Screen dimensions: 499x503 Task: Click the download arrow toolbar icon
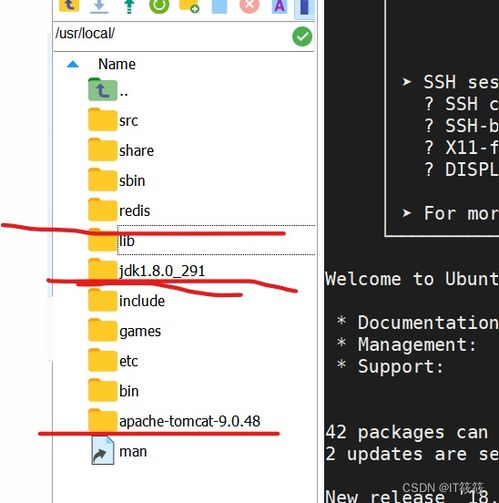(99, 6)
